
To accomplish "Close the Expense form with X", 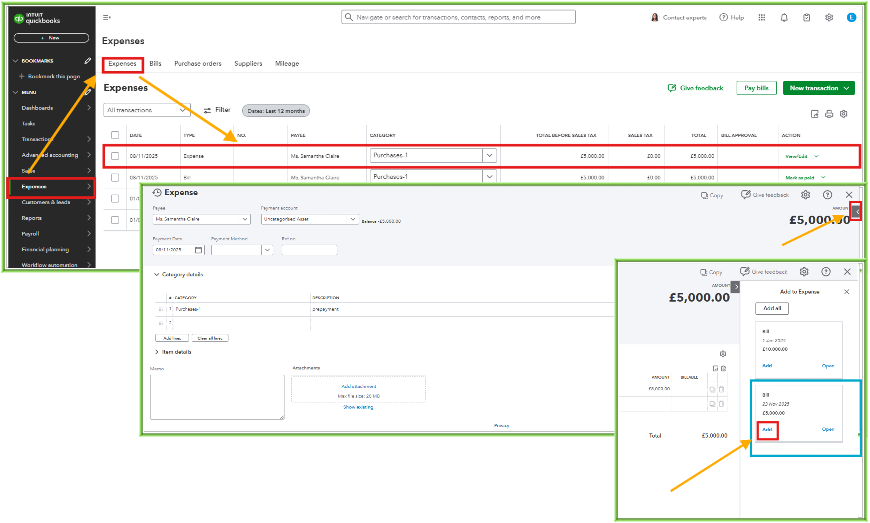I will pos(849,195).
